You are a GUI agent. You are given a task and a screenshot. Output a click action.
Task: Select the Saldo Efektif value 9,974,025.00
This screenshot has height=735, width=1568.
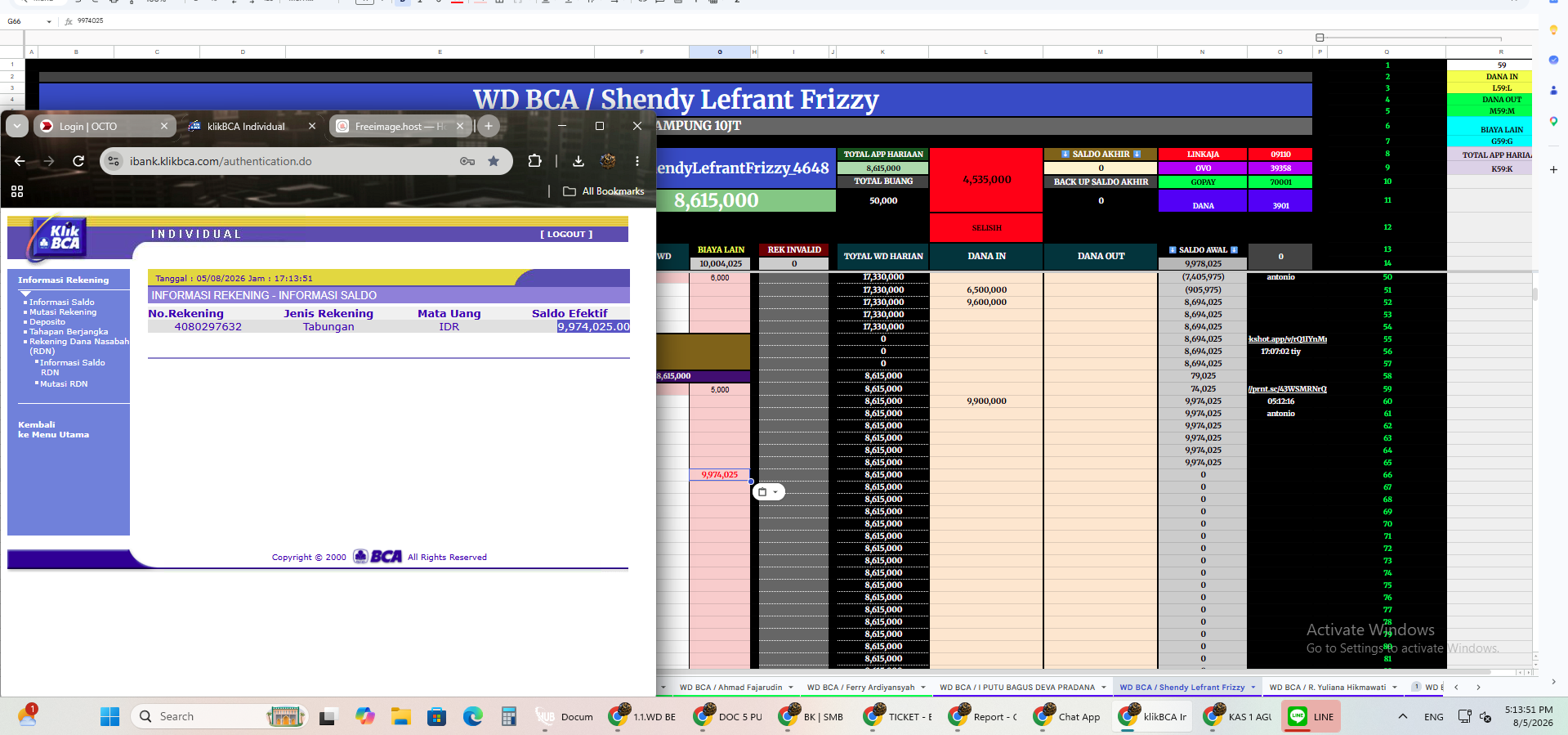(x=593, y=327)
